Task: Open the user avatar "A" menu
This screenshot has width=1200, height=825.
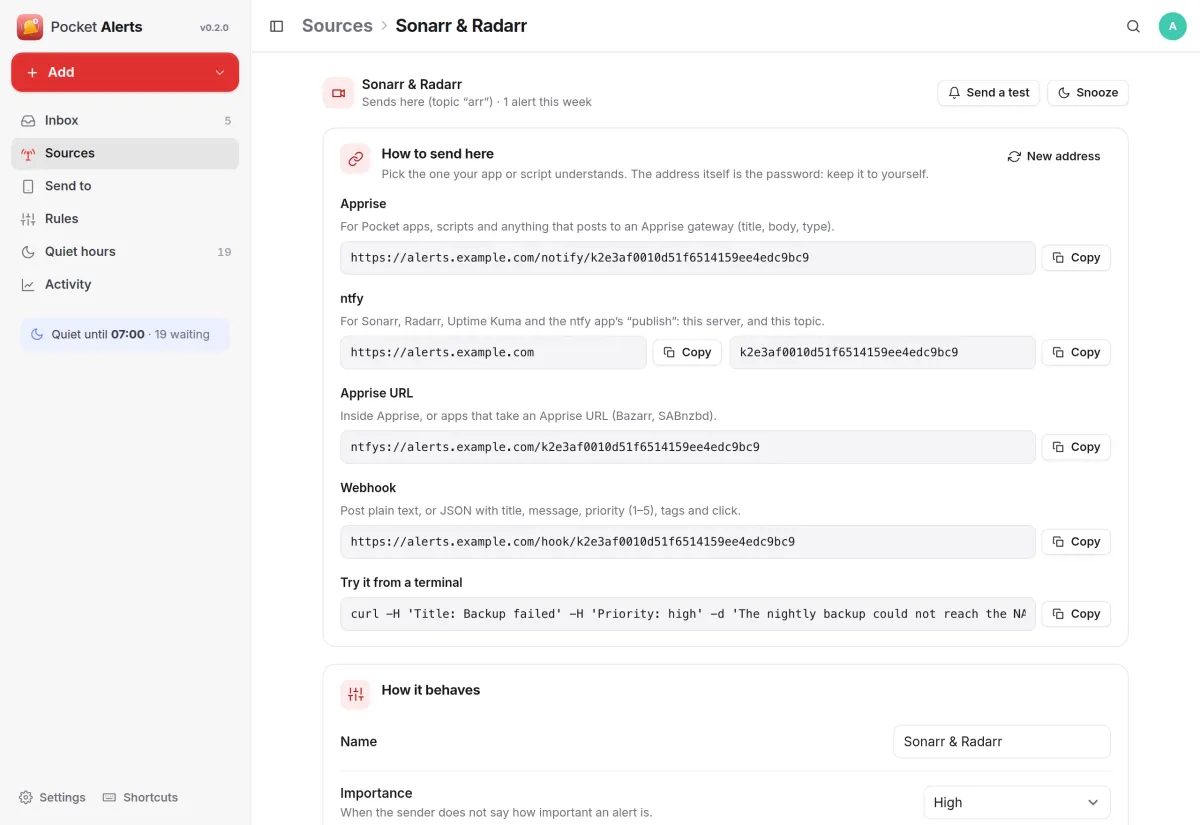Action: 1173,26
